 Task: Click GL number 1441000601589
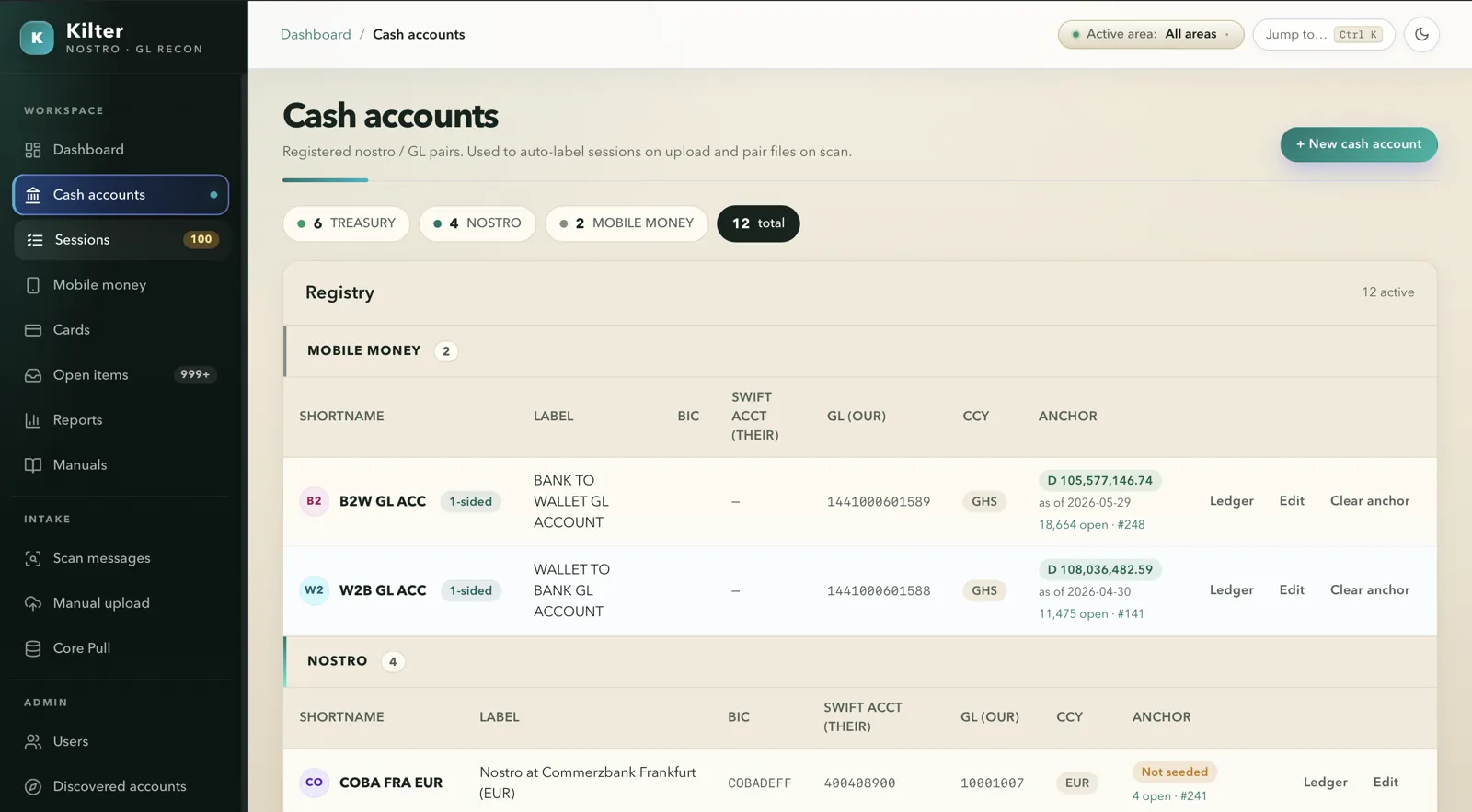click(879, 502)
